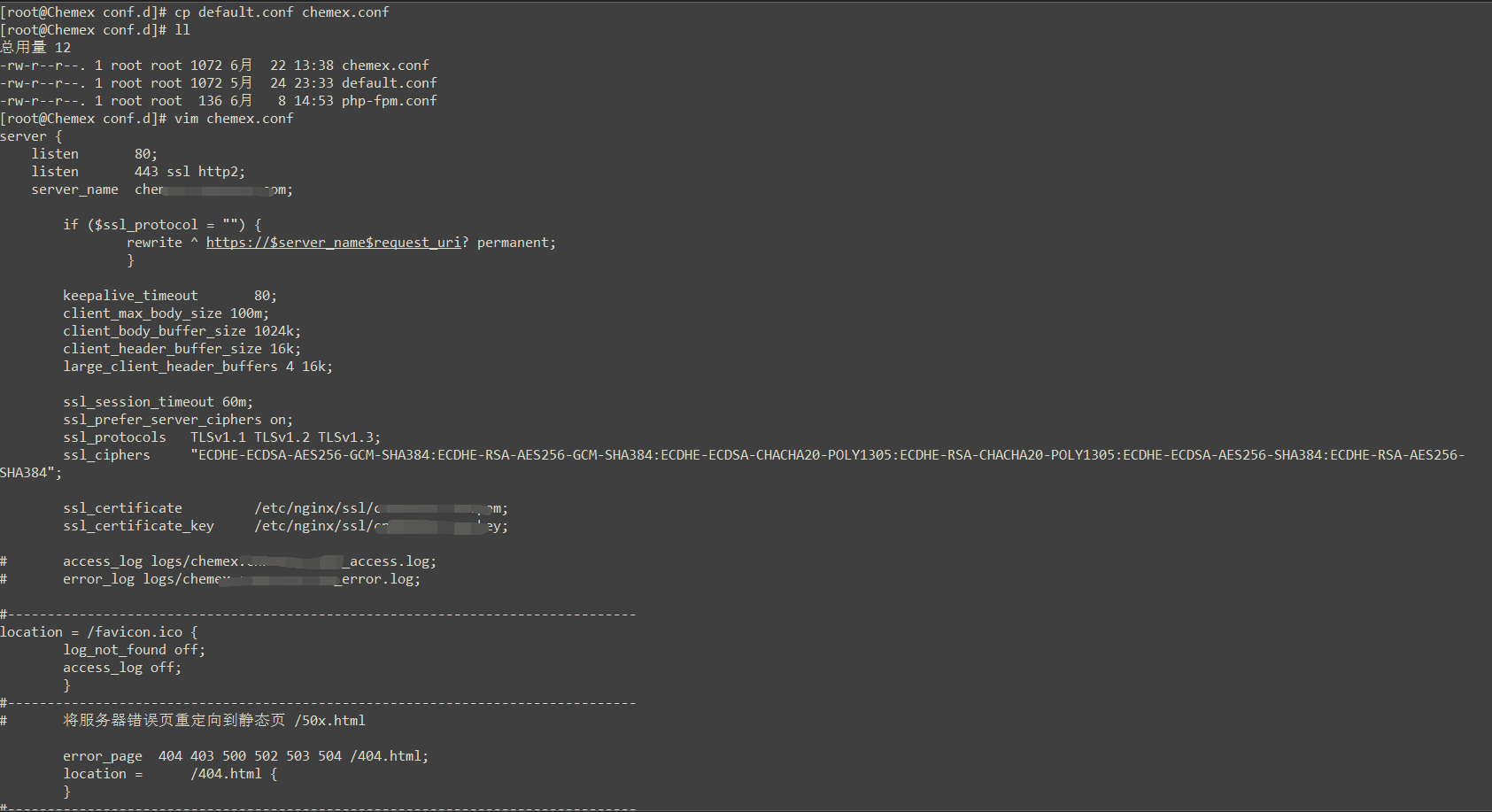Click the 'client_body_buffer_size 1024k;' line
The image size is (1492, 812).
tap(182, 331)
